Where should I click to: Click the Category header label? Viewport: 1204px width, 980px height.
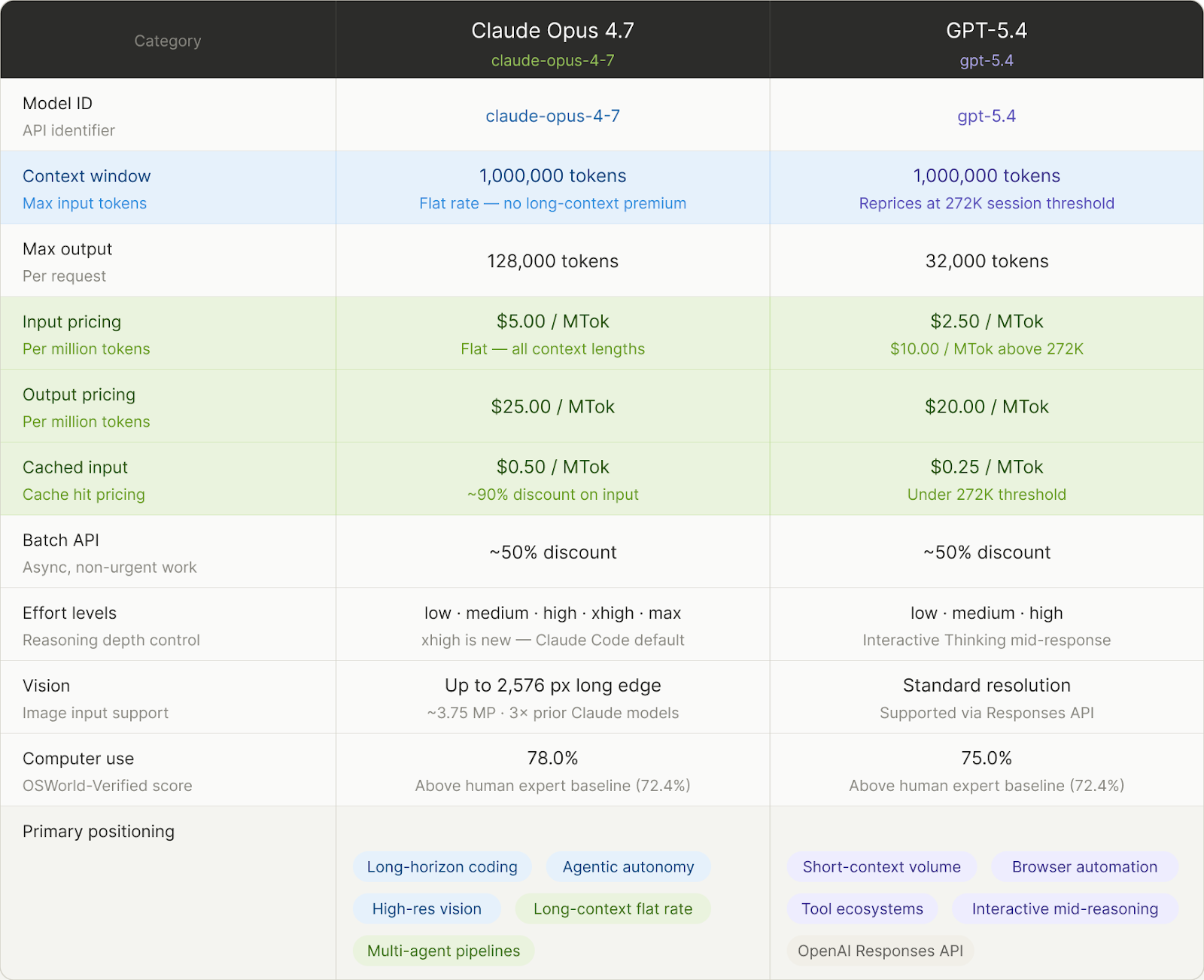168,41
